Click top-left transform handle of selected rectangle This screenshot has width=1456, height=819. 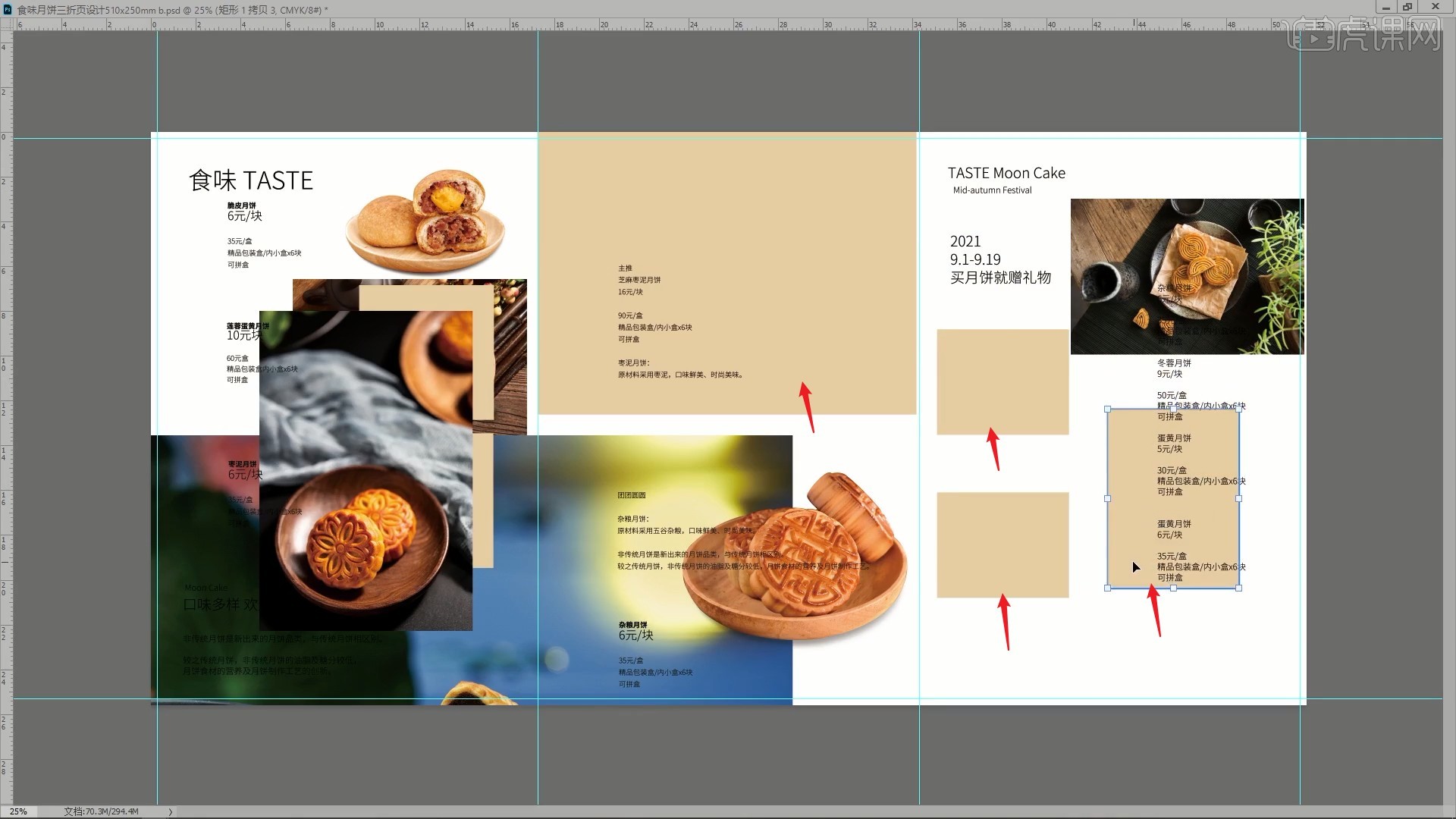1108,409
